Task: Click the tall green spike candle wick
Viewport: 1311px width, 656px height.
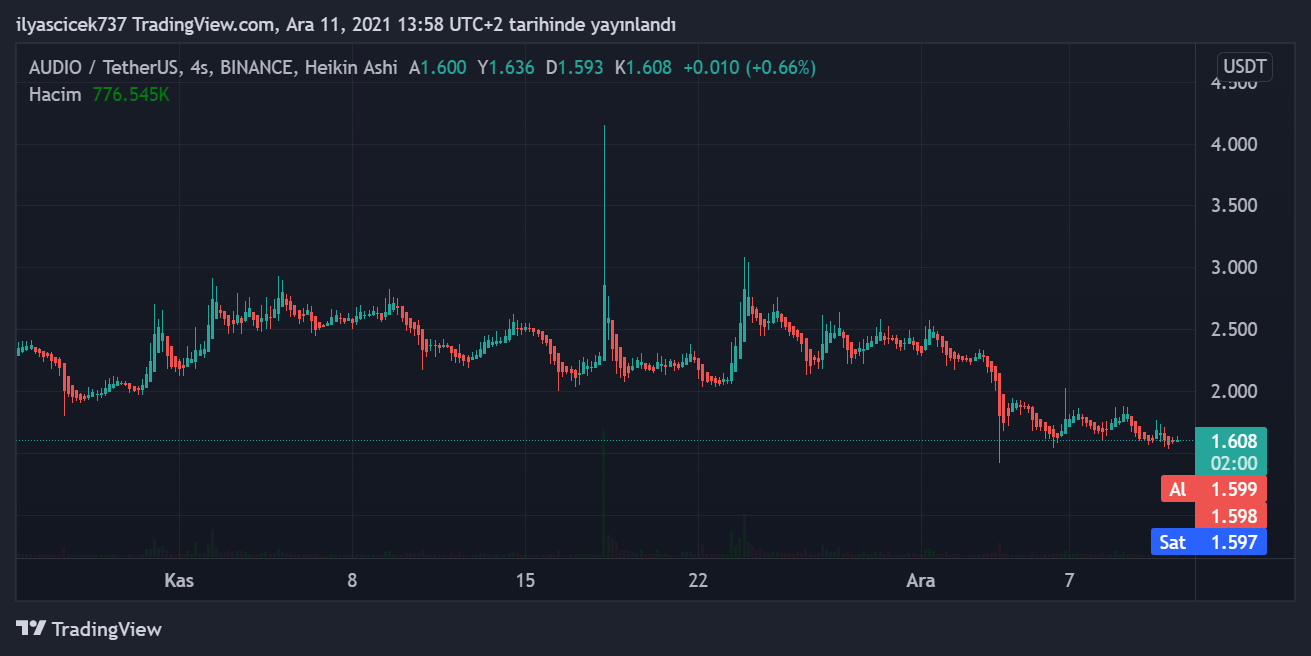Action: click(x=604, y=200)
